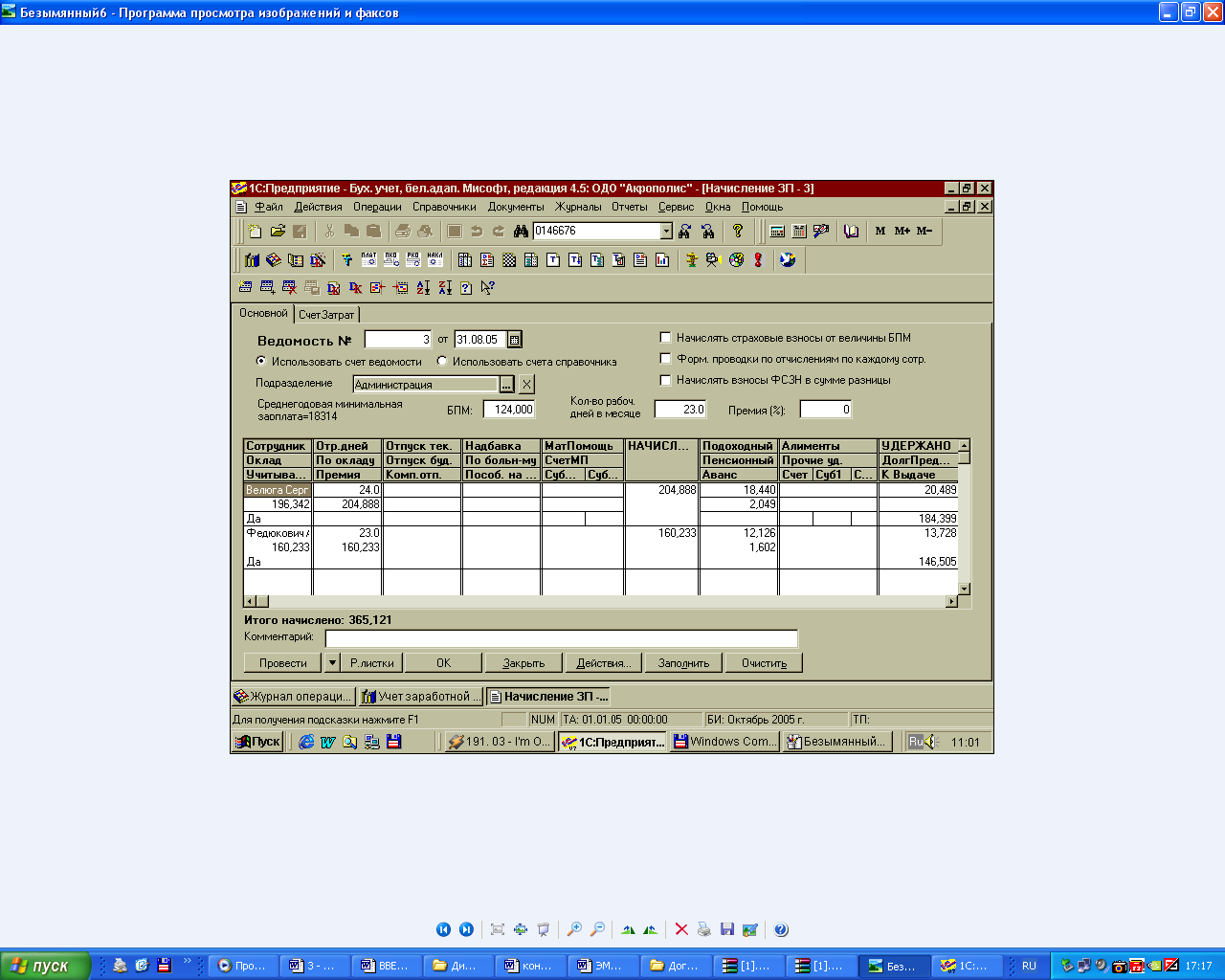Click the table's horizontal scrollbar right arrow
The width and height of the screenshot is (1225, 980).
(951, 601)
